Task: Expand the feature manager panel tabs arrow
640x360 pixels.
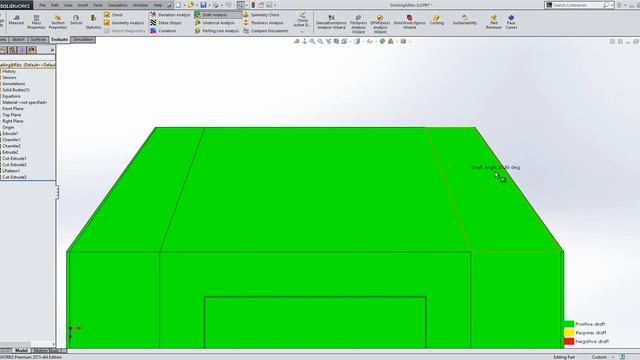Action: [x=53, y=50]
